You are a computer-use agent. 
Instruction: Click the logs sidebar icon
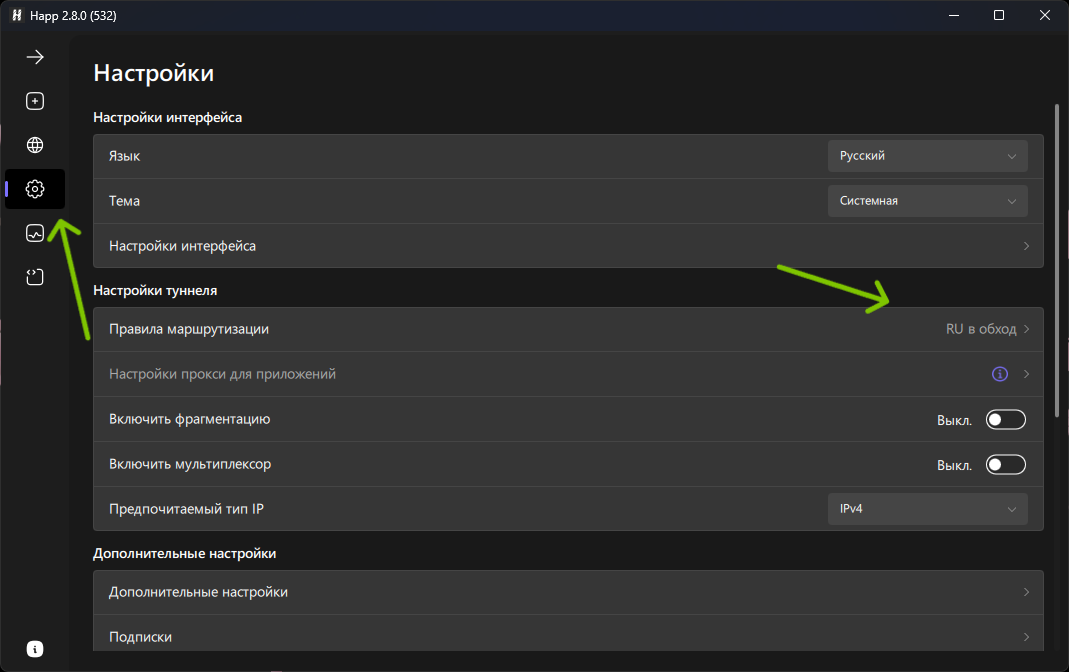point(35,277)
